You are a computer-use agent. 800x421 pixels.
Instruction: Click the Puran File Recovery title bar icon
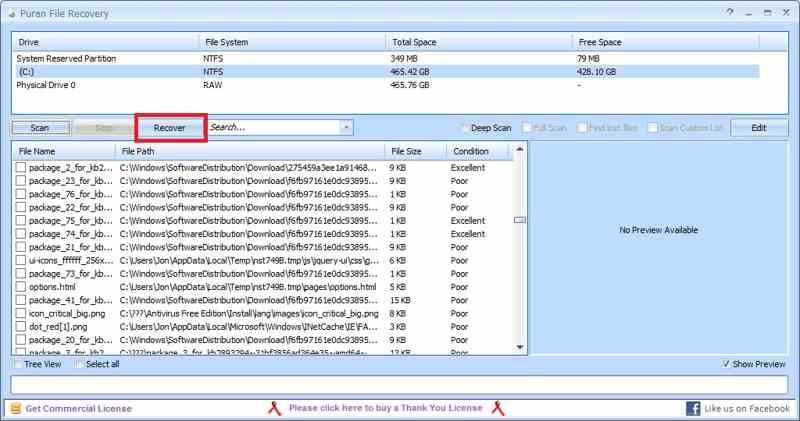coord(12,13)
